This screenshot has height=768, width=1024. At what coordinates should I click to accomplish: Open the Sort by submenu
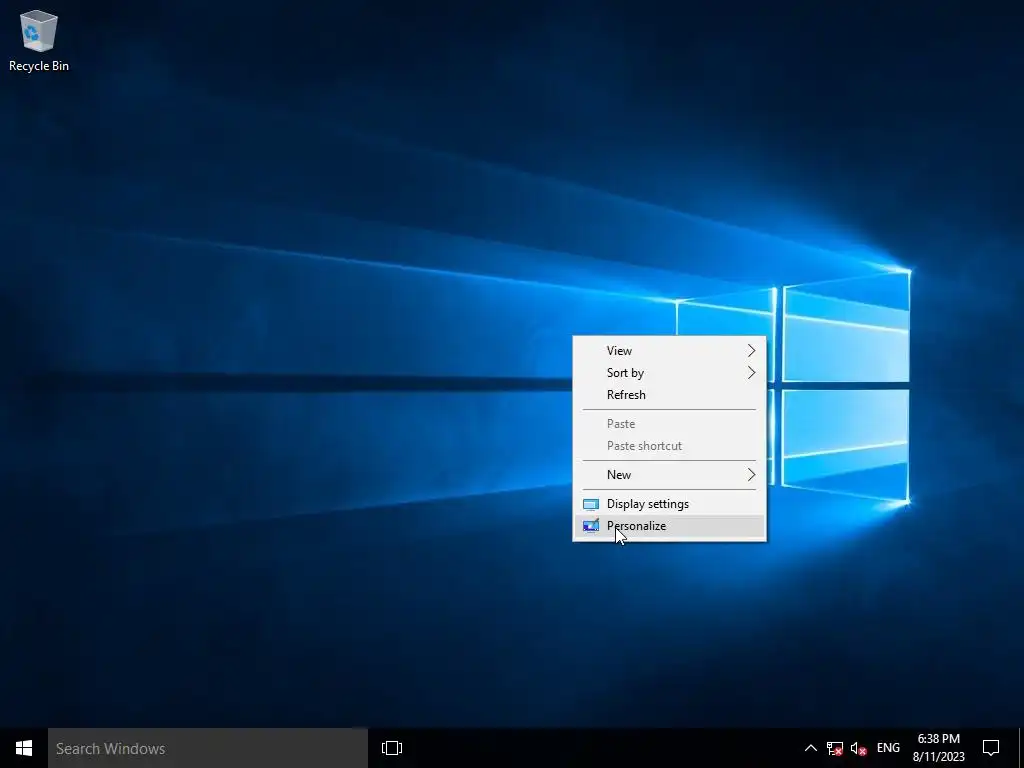click(669, 373)
